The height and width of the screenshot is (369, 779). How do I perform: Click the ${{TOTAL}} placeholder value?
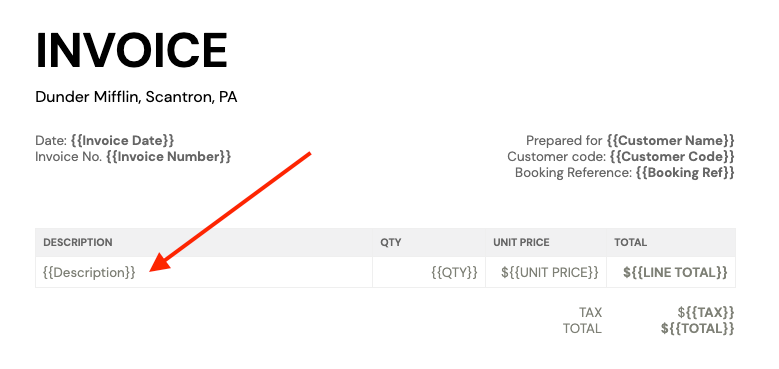(698, 328)
